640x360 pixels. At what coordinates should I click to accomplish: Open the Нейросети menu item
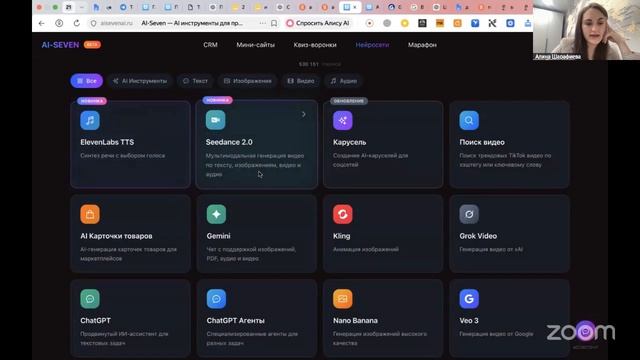pos(372,45)
